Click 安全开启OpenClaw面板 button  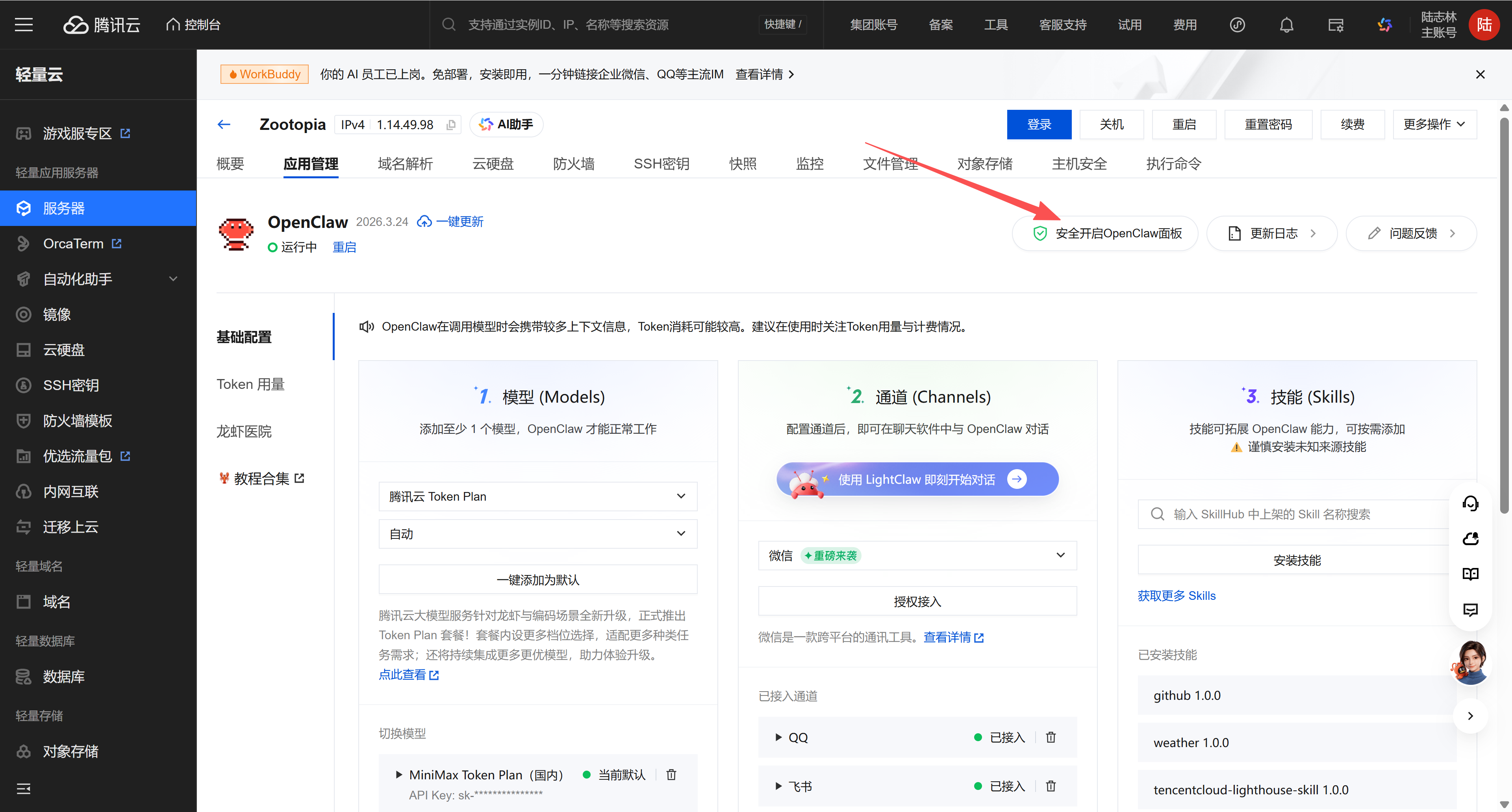pyautogui.click(x=1106, y=233)
